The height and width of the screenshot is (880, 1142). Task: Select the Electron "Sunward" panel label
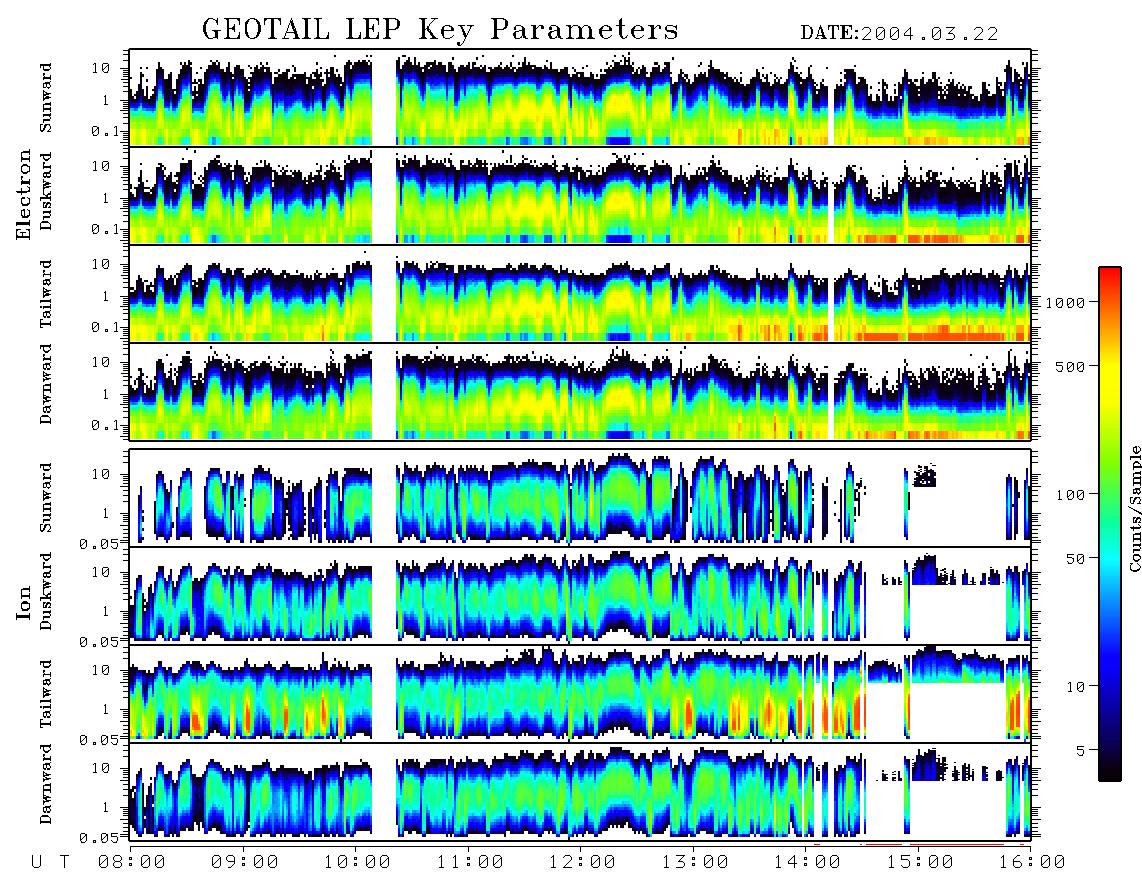[46, 98]
